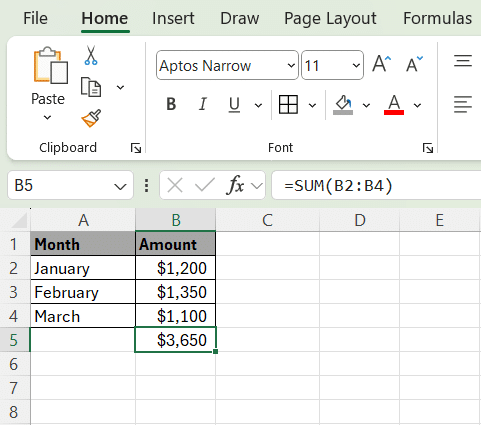Decrease font size with the smaller A

[414, 64]
